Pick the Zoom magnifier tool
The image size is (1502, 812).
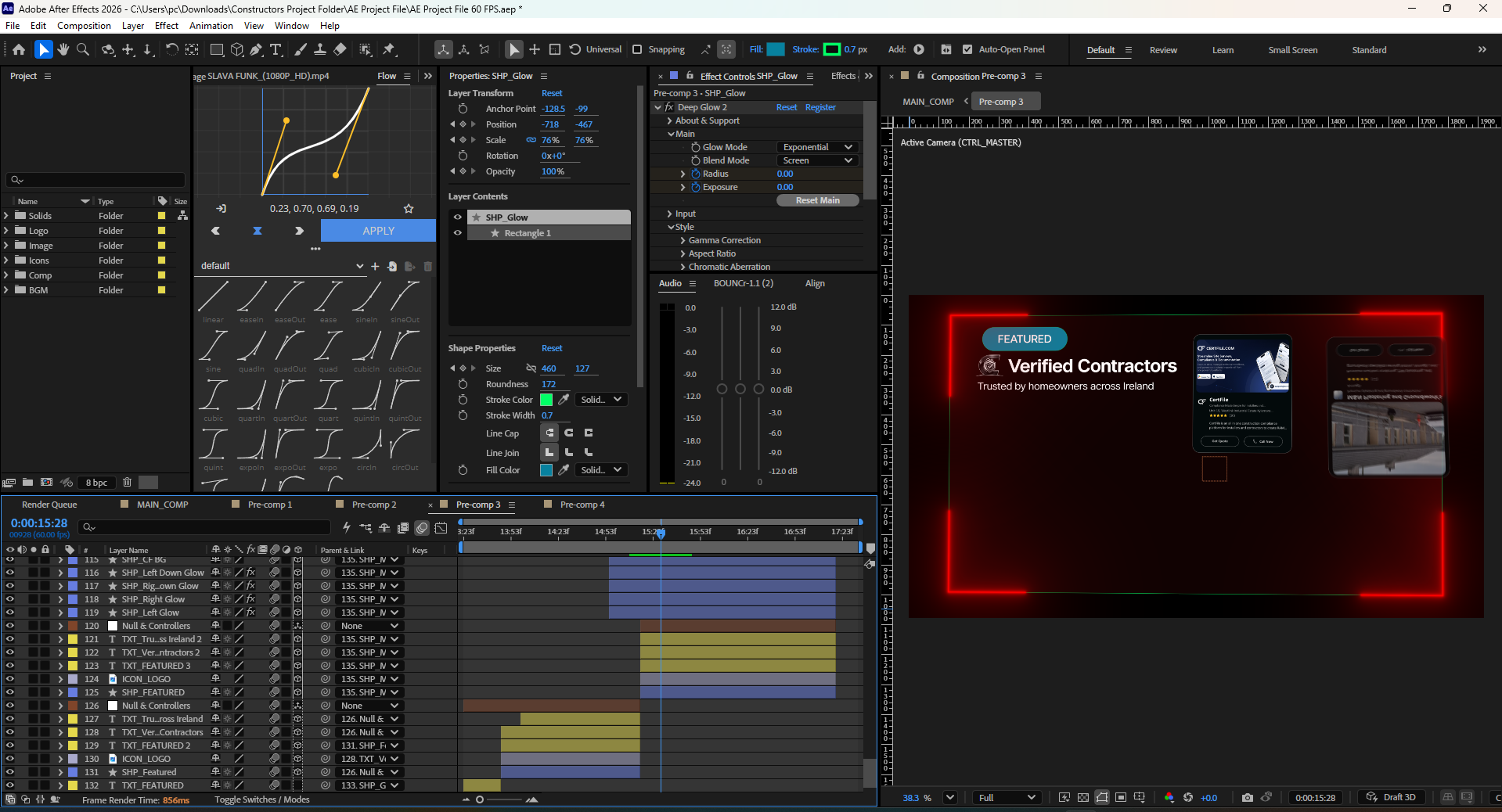click(x=82, y=49)
